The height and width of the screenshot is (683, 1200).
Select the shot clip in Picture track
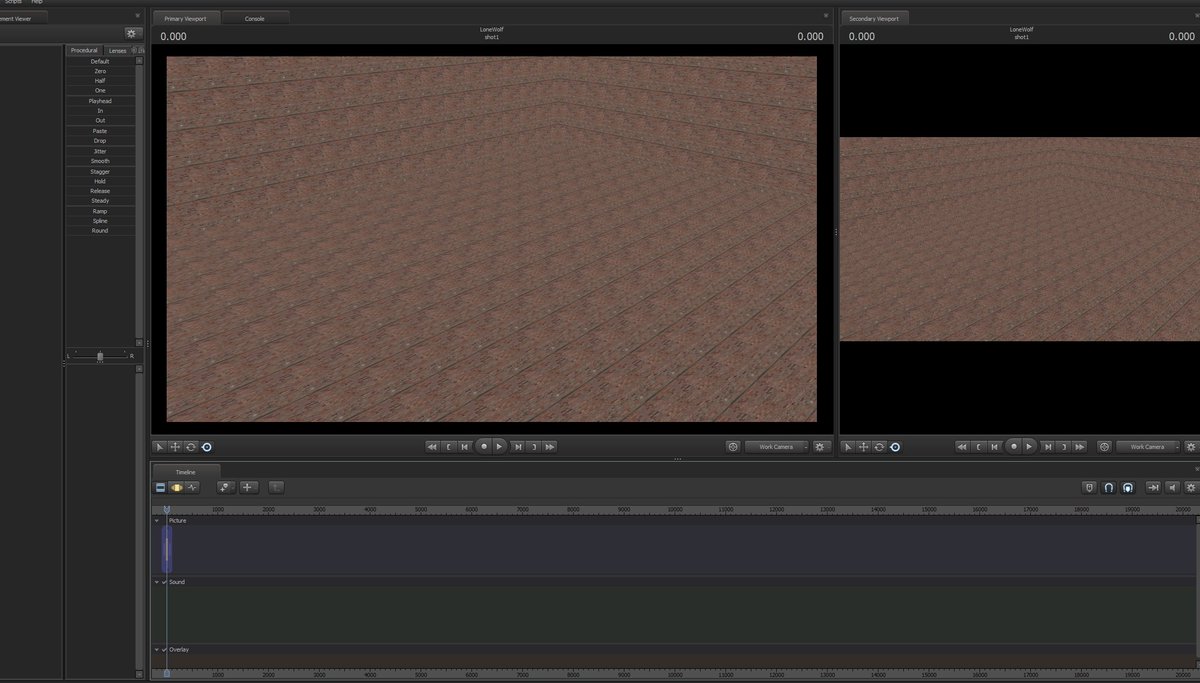tap(167, 549)
